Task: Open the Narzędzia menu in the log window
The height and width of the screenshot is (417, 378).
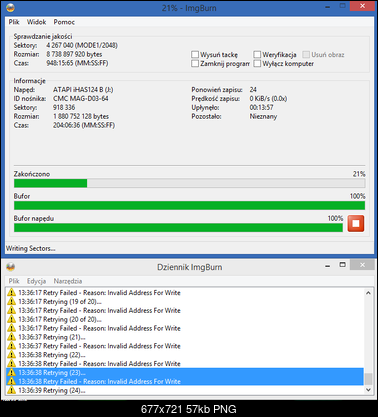Action: point(68,281)
